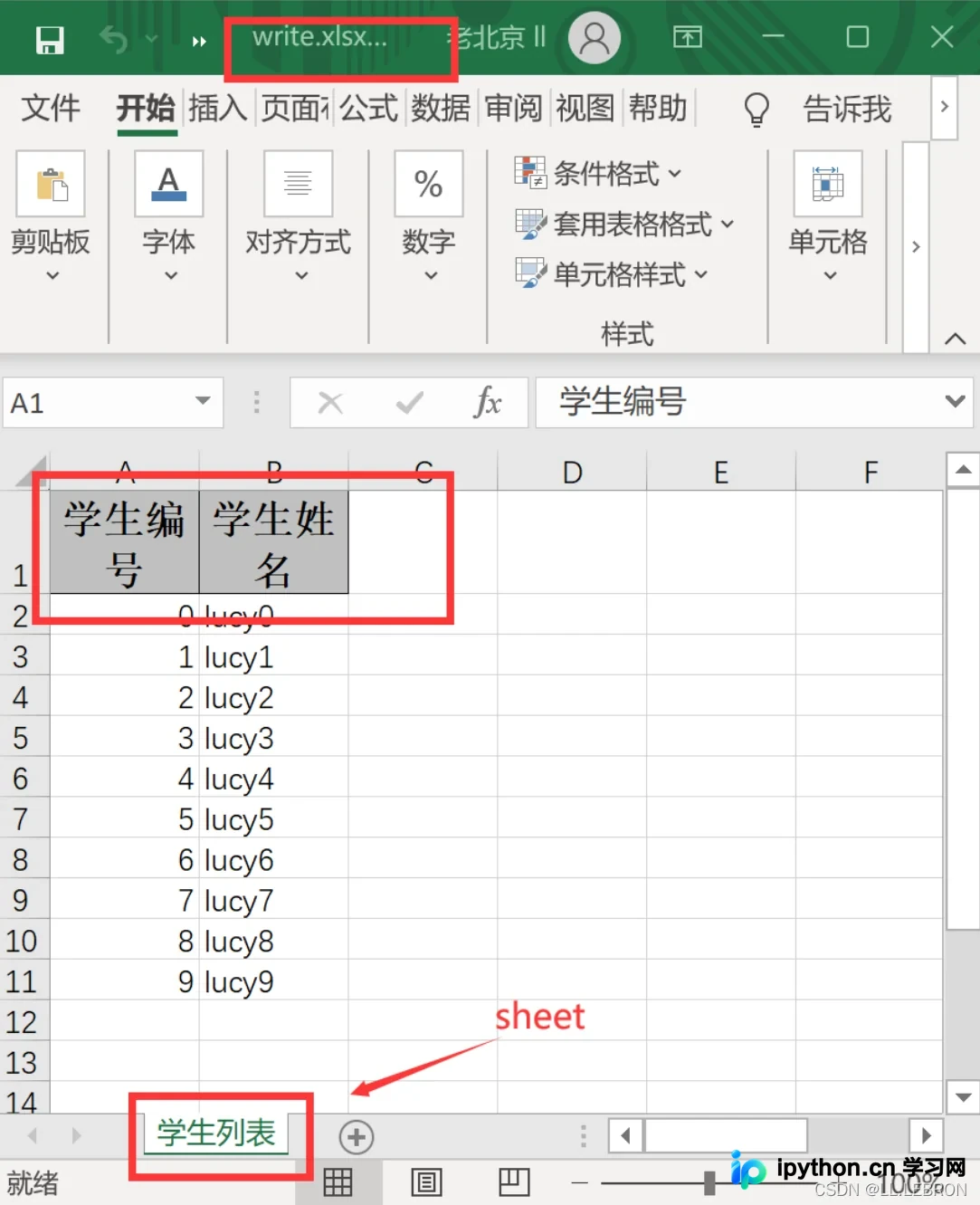The height and width of the screenshot is (1205, 980).
Task: Select cell B1 学生姓名
Action: click(x=273, y=542)
